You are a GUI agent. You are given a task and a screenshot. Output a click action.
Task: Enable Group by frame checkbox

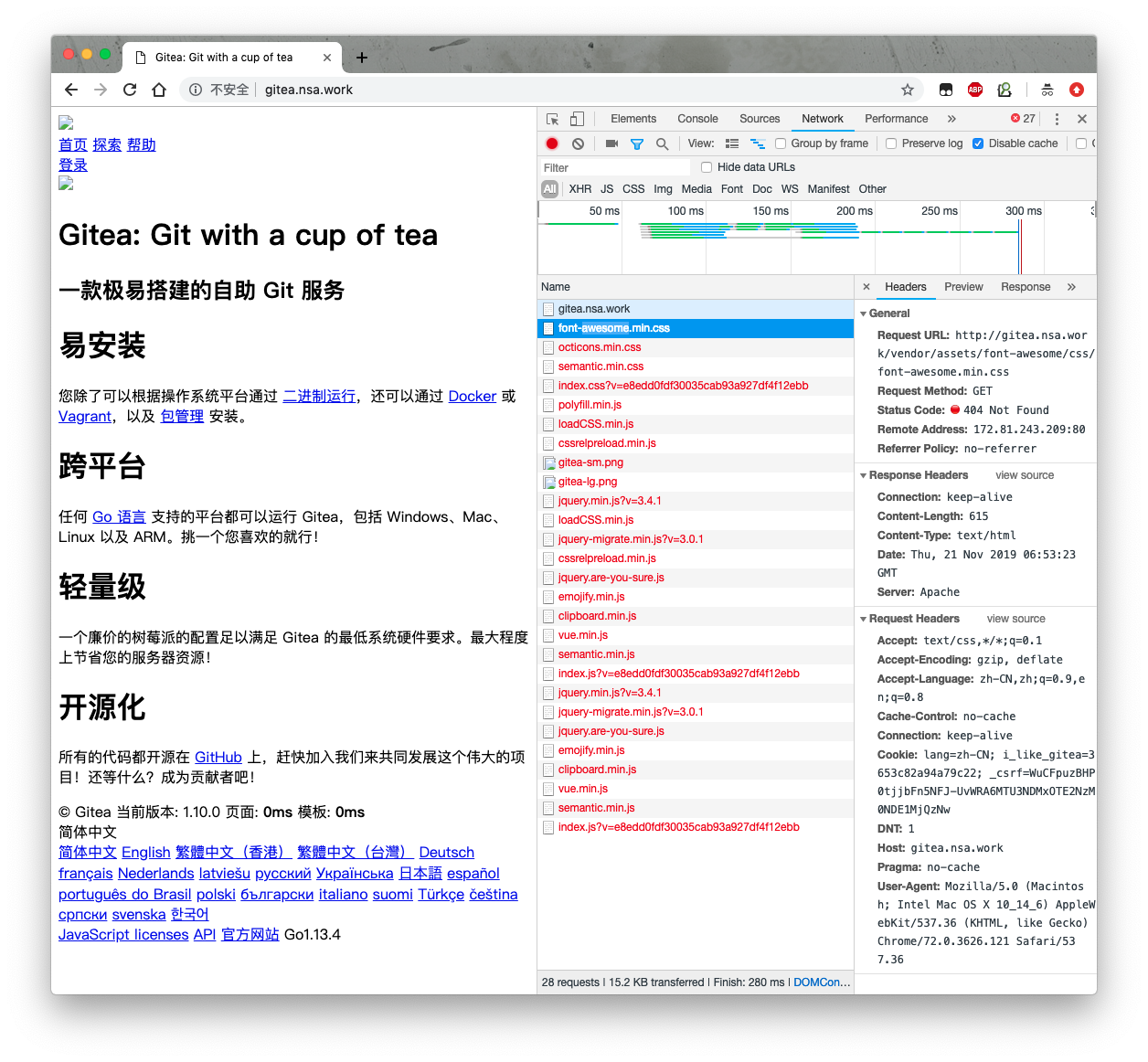pos(781,143)
